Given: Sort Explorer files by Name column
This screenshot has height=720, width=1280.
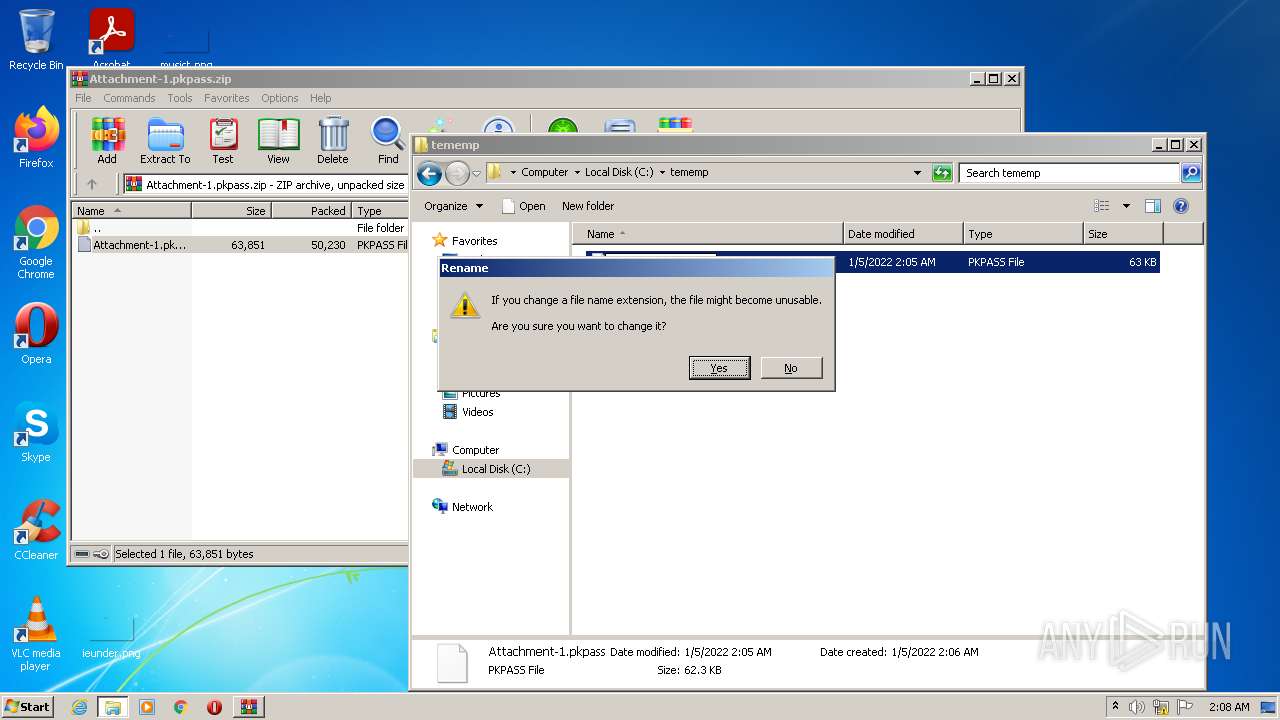Looking at the screenshot, I should [709, 234].
